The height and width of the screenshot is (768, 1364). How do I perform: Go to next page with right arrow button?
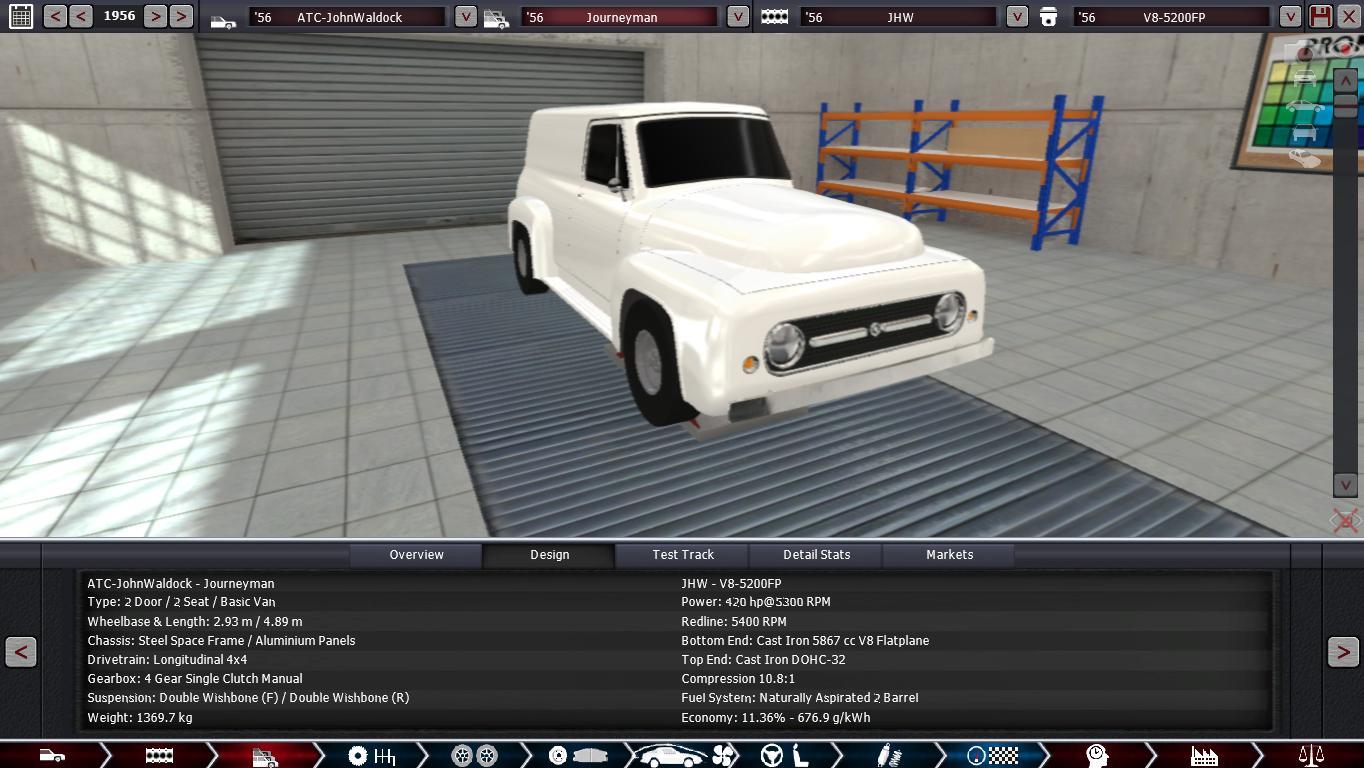1342,652
